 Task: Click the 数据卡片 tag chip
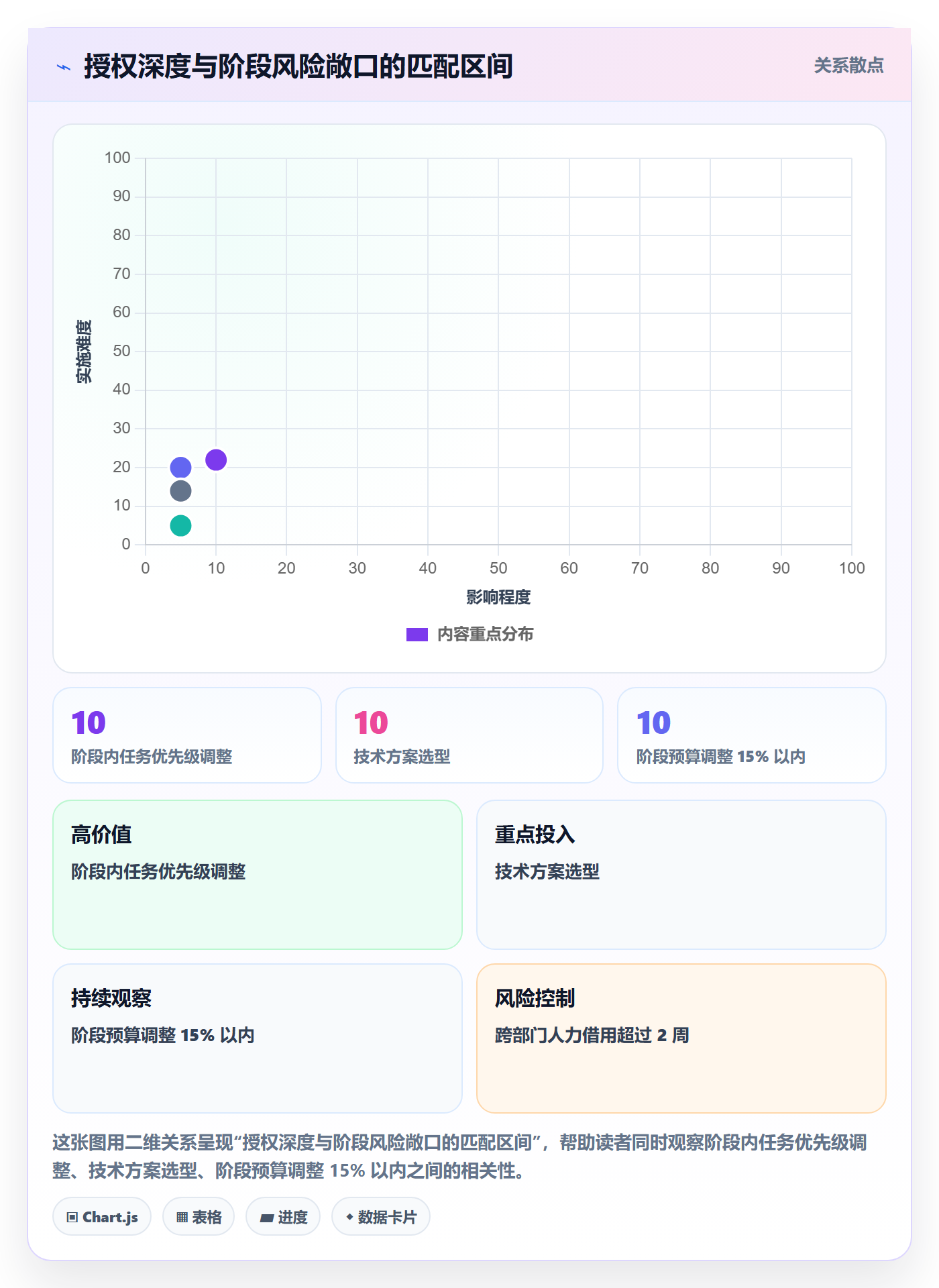(x=381, y=1217)
